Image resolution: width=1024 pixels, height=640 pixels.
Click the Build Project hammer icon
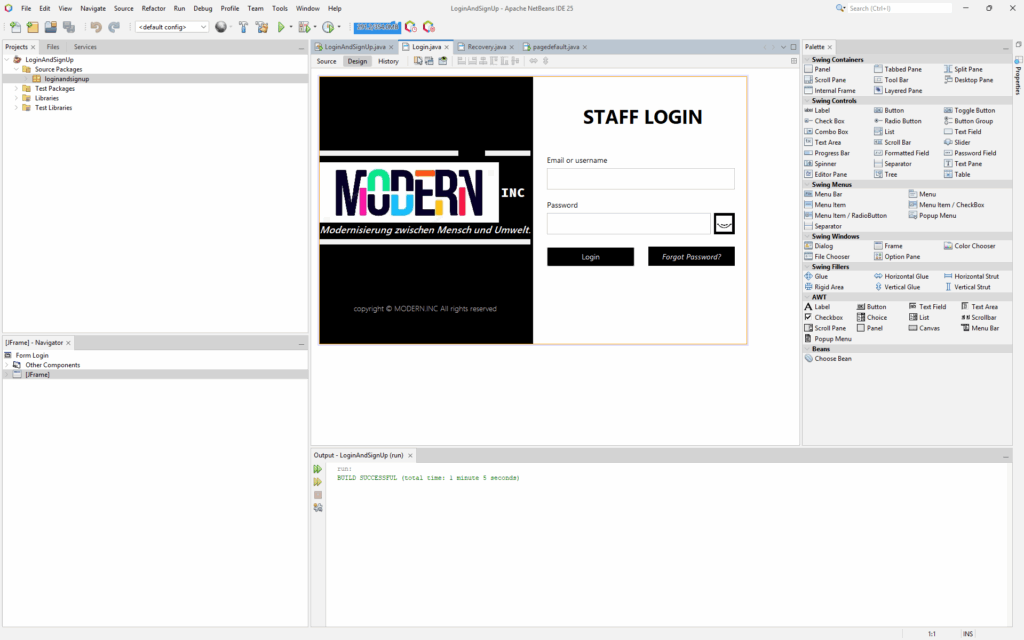coord(243,27)
